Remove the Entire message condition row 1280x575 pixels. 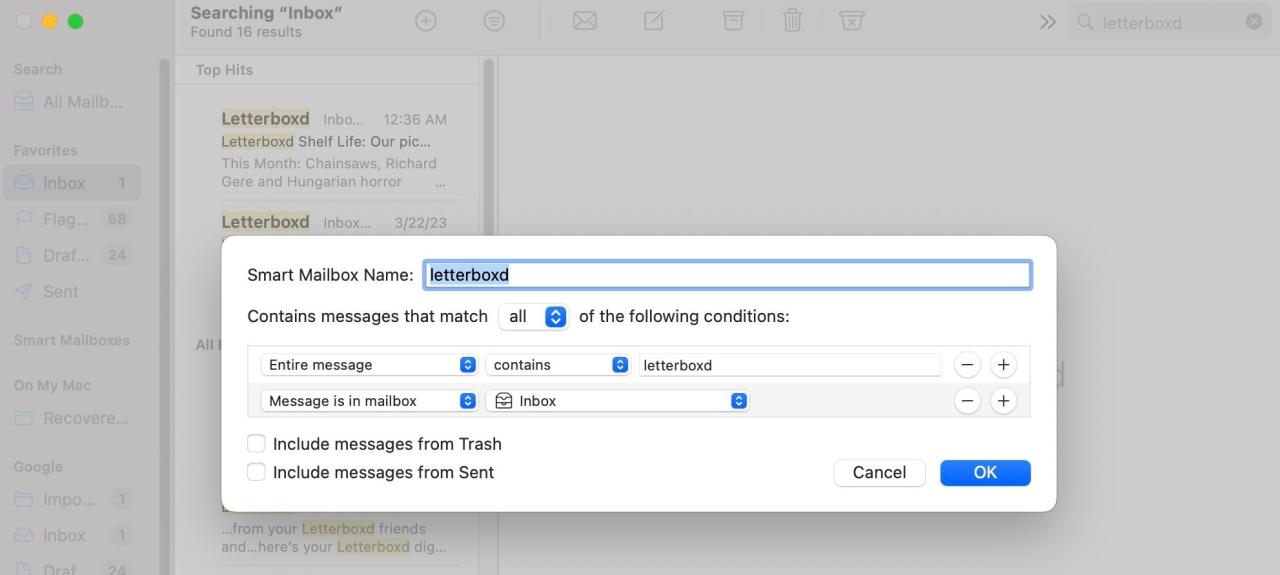967,365
